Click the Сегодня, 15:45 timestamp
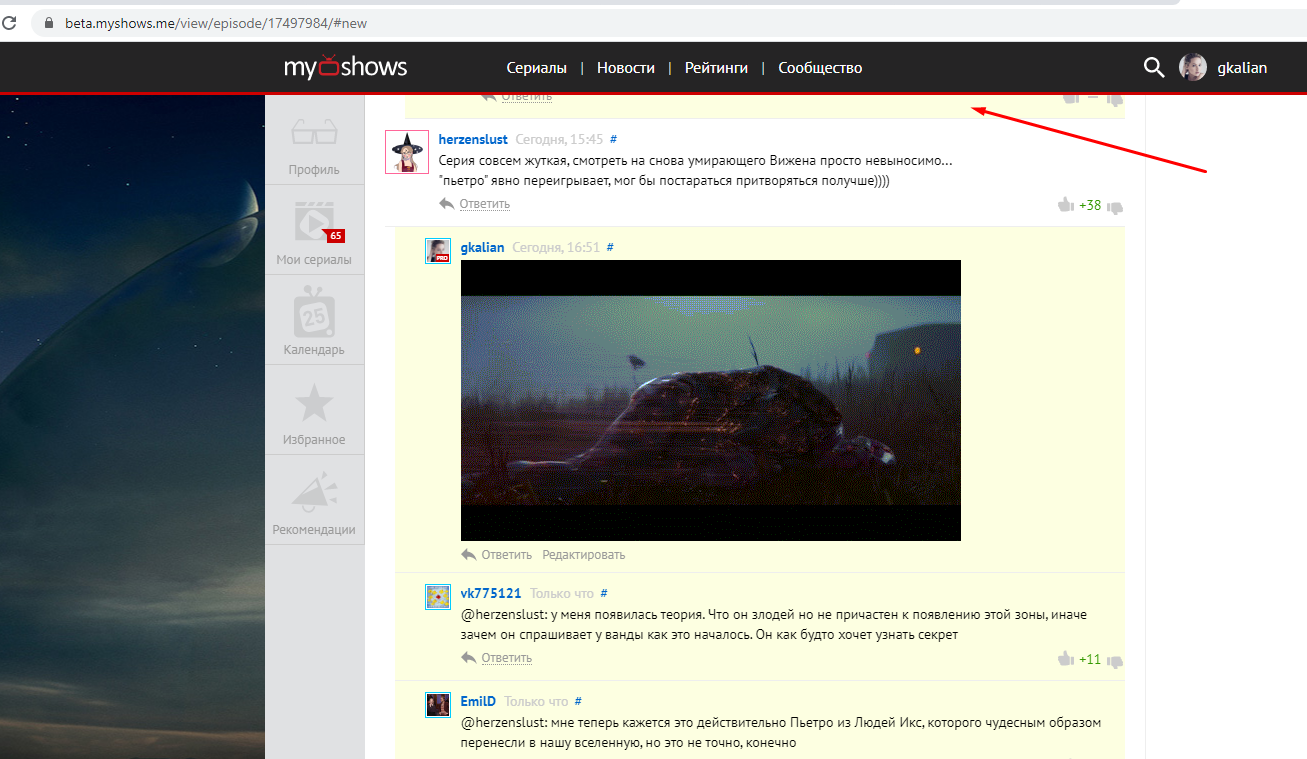Viewport: 1307px width, 759px height. (559, 139)
